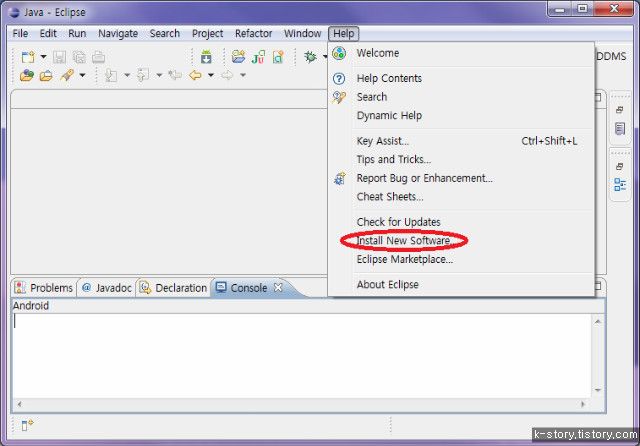Click the Forward navigation arrow
The width and height of the screenshot is (640, 446).
point(227,75)
